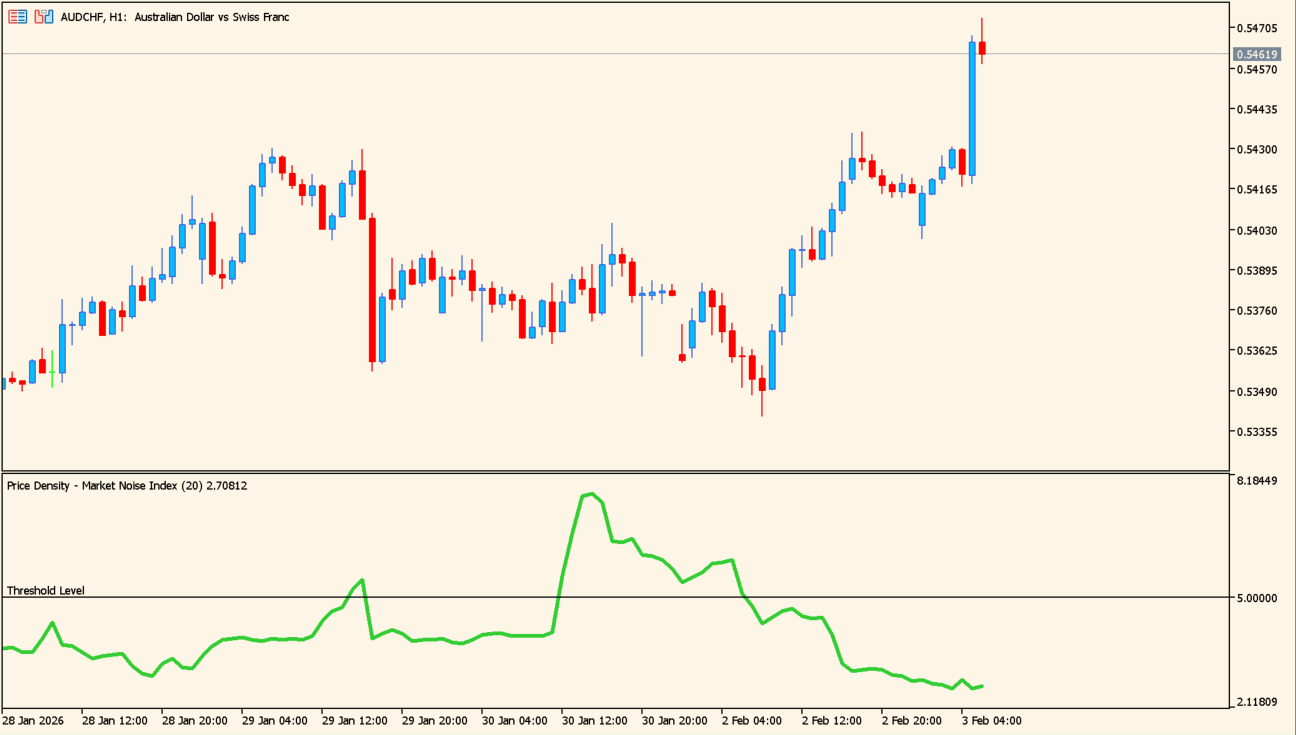Click the Threshold Level label
Screen dimensions: 1296x735
click(x=46, y=590)
